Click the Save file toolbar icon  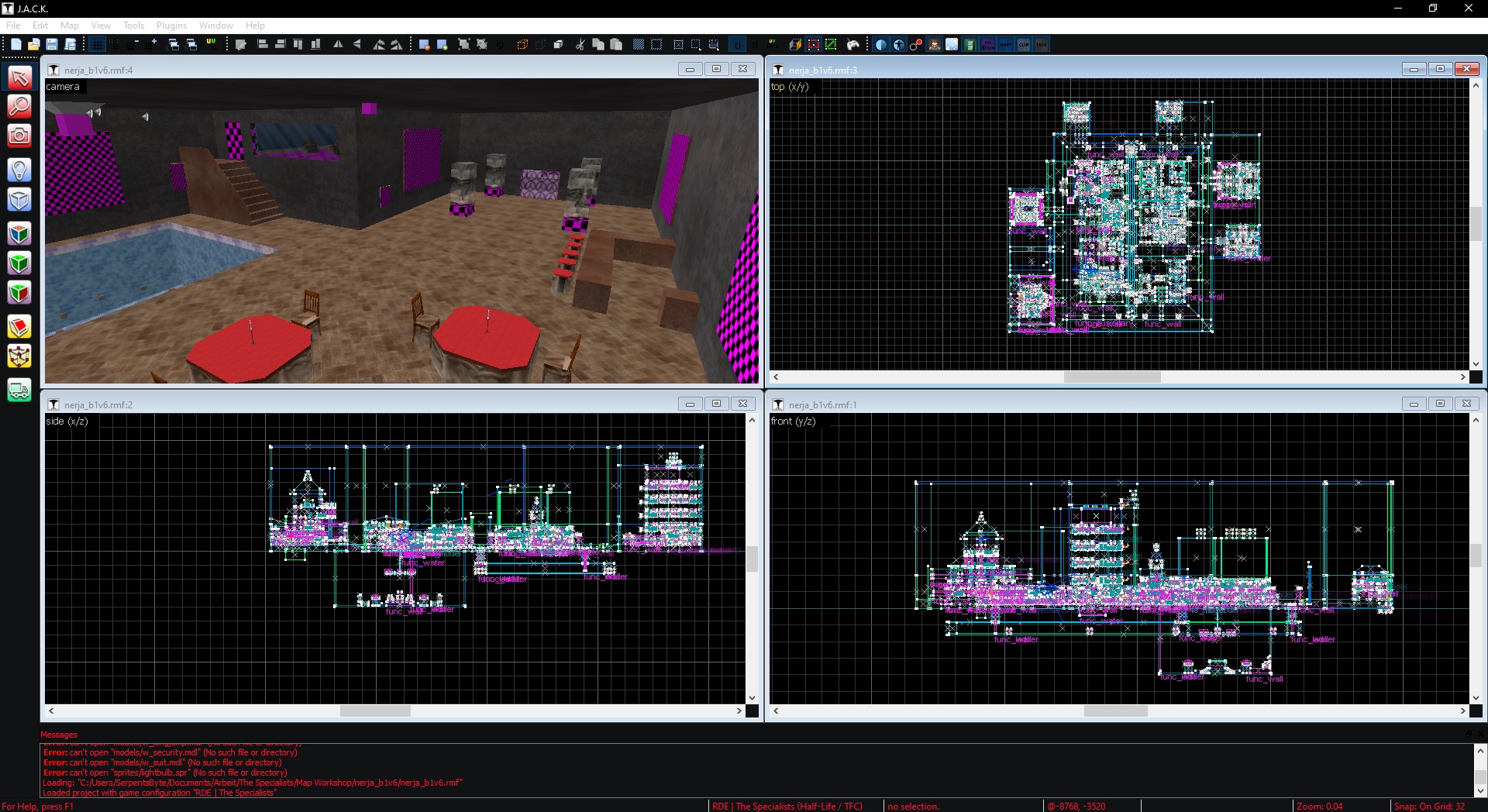[x=52, y=45]
